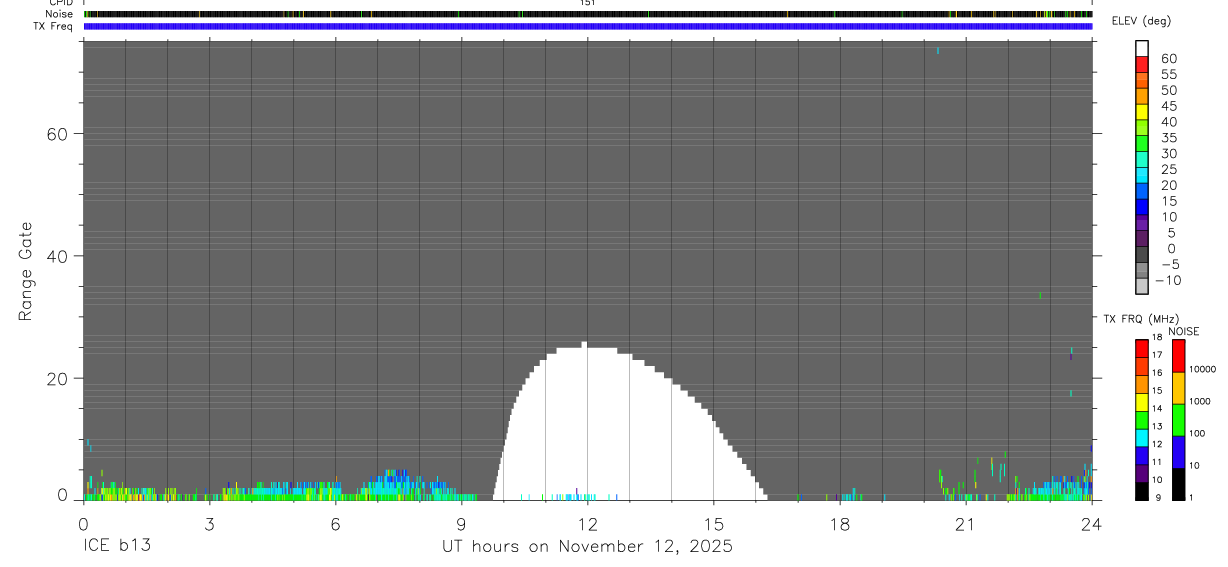Viewport: 1228px width, 567px height.
Task: Select the cyan 12–13 MHz TX FRQ swatch
Action: (1142, 437)
